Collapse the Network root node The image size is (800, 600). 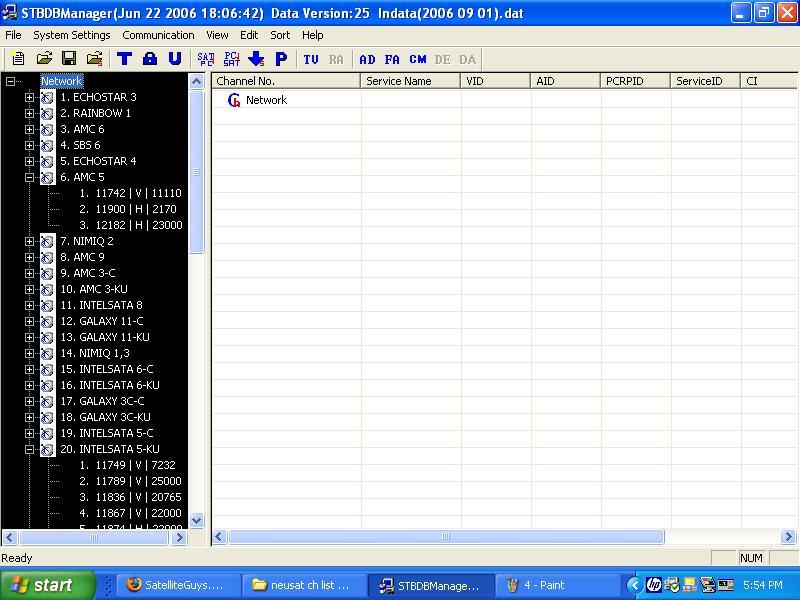tap(10, 81)
